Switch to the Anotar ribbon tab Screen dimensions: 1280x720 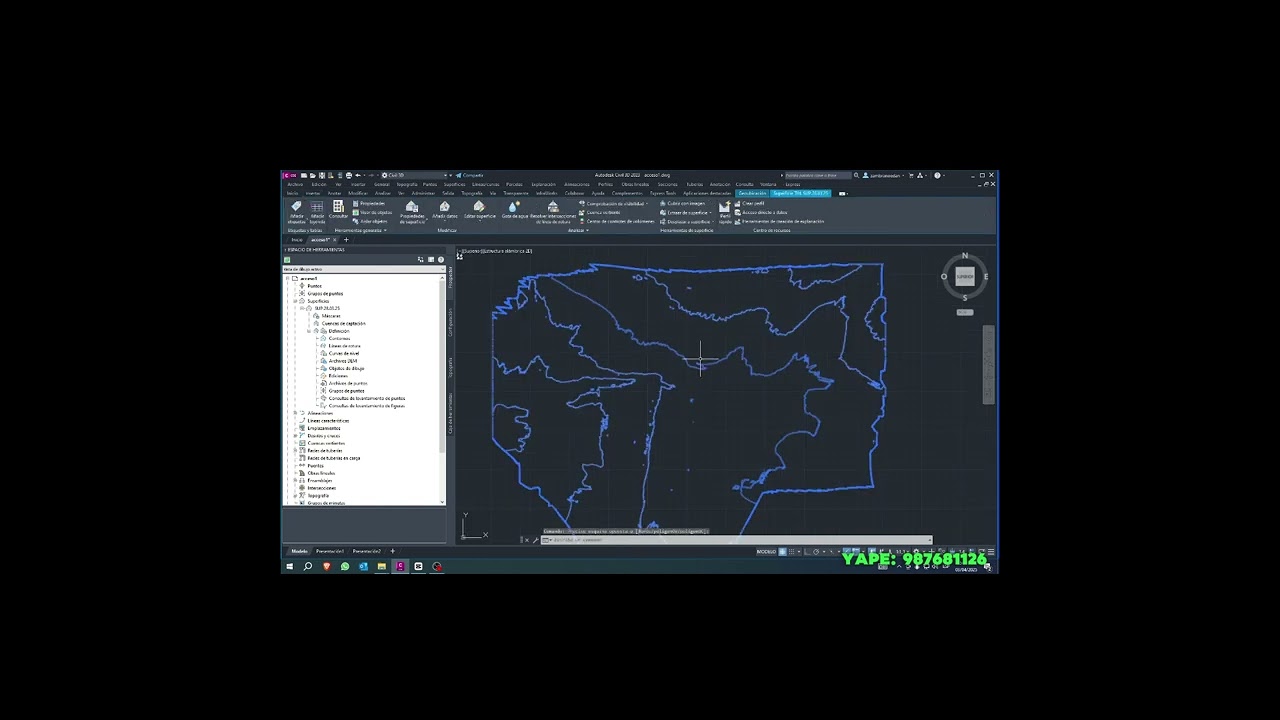[334, 193]
